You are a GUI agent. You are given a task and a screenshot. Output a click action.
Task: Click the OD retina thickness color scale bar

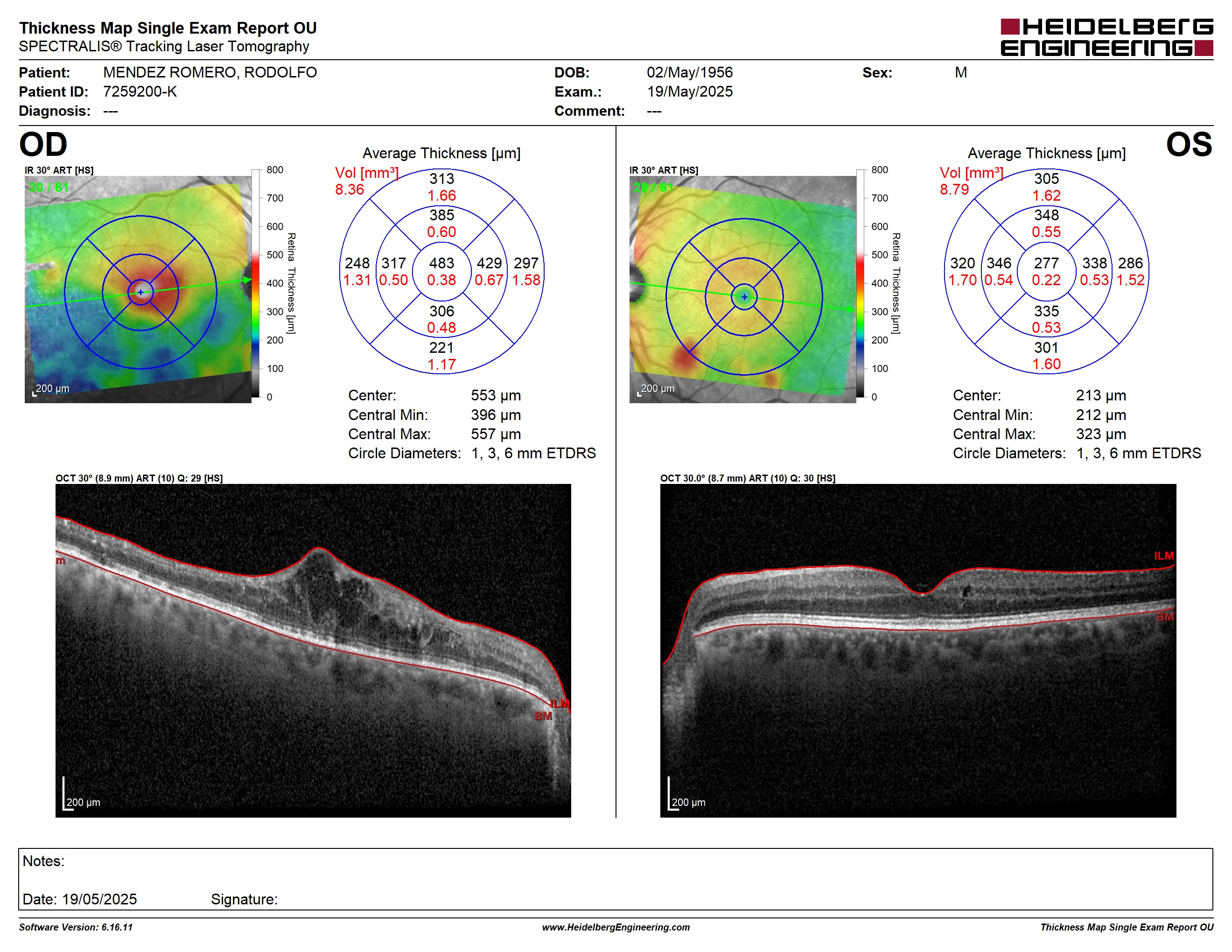(256, 283)
